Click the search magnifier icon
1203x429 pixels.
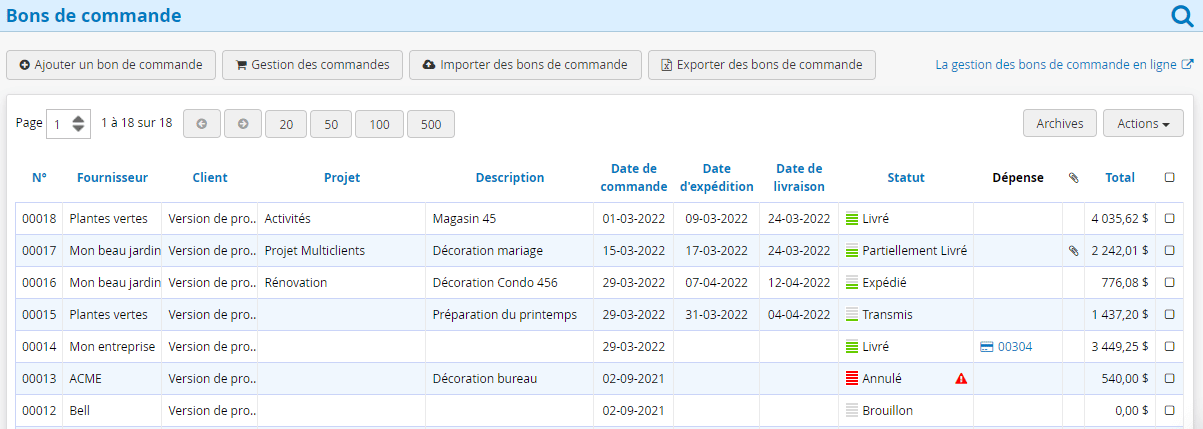(x=1182, y=15)
